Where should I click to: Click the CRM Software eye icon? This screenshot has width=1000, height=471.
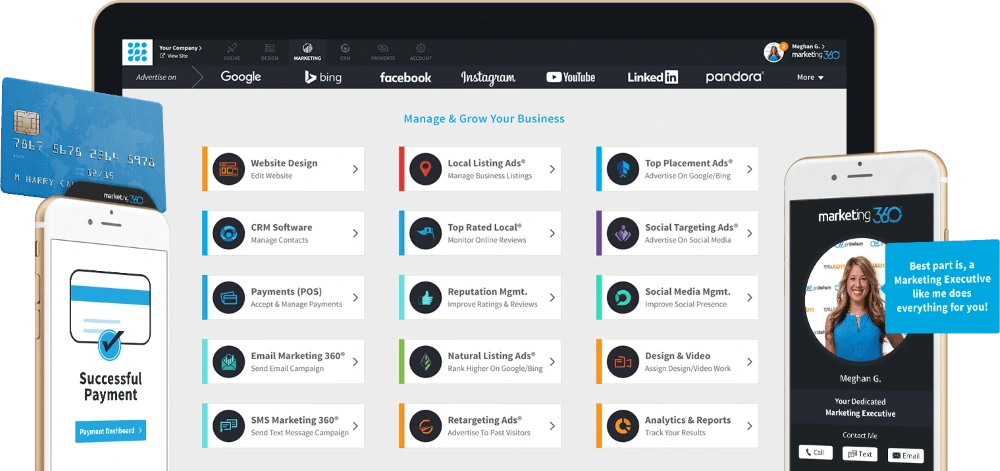tap(228, 233)
